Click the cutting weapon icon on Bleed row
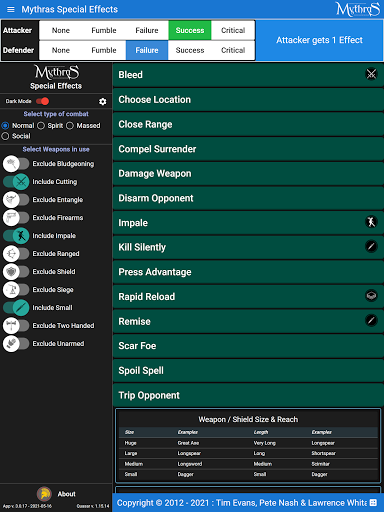This screenshot has width=384, height=512. (x=371, y=74)
